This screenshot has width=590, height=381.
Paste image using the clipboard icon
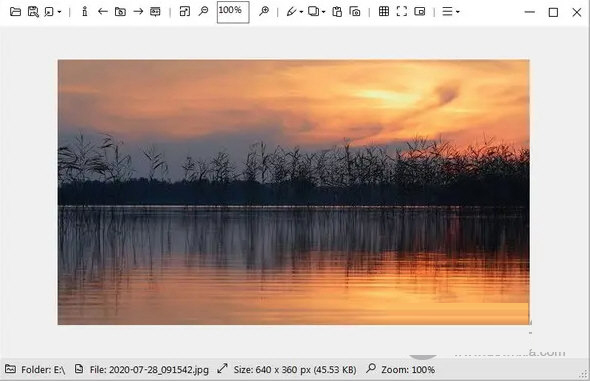(337, 12)
